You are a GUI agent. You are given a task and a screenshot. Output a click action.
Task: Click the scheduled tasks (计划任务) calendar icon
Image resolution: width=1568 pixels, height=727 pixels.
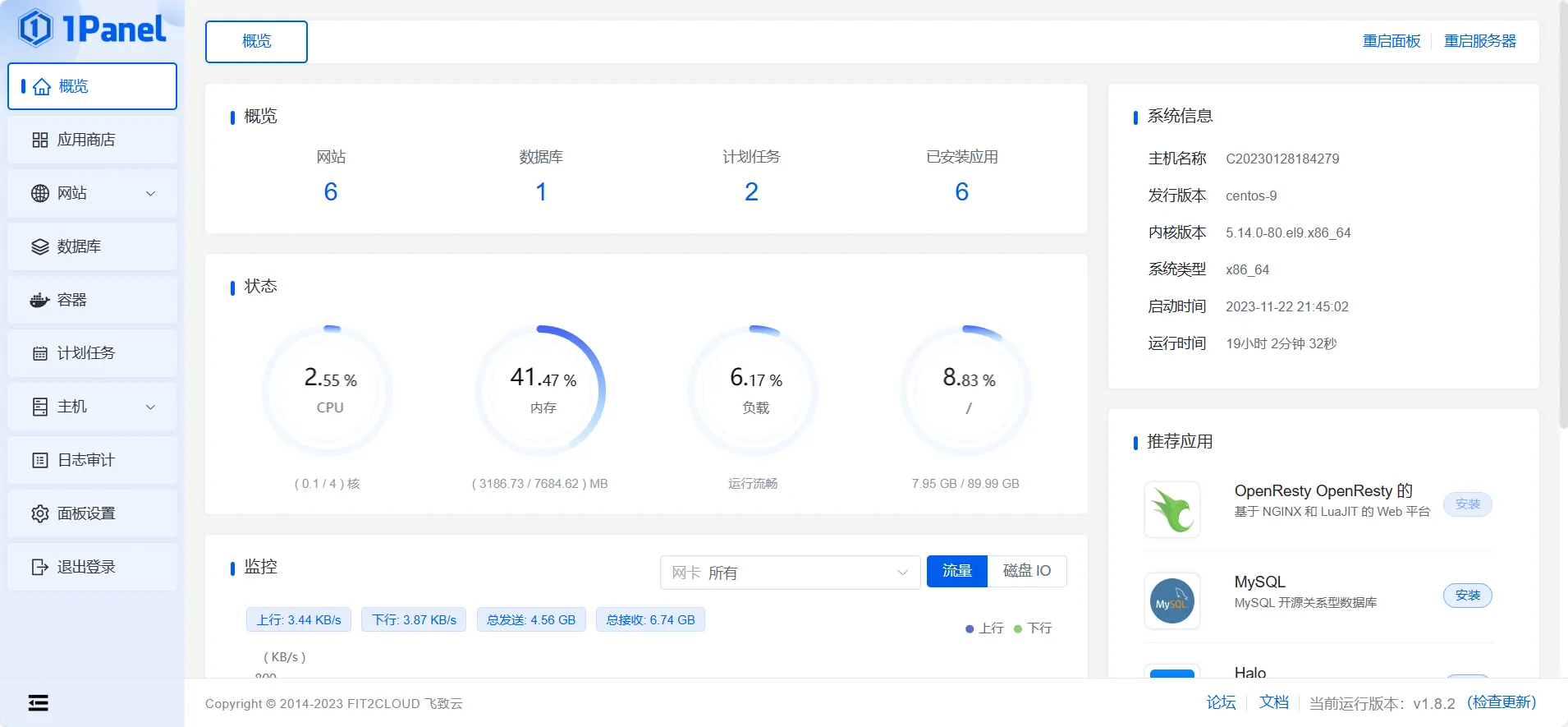tap(39, 353)
